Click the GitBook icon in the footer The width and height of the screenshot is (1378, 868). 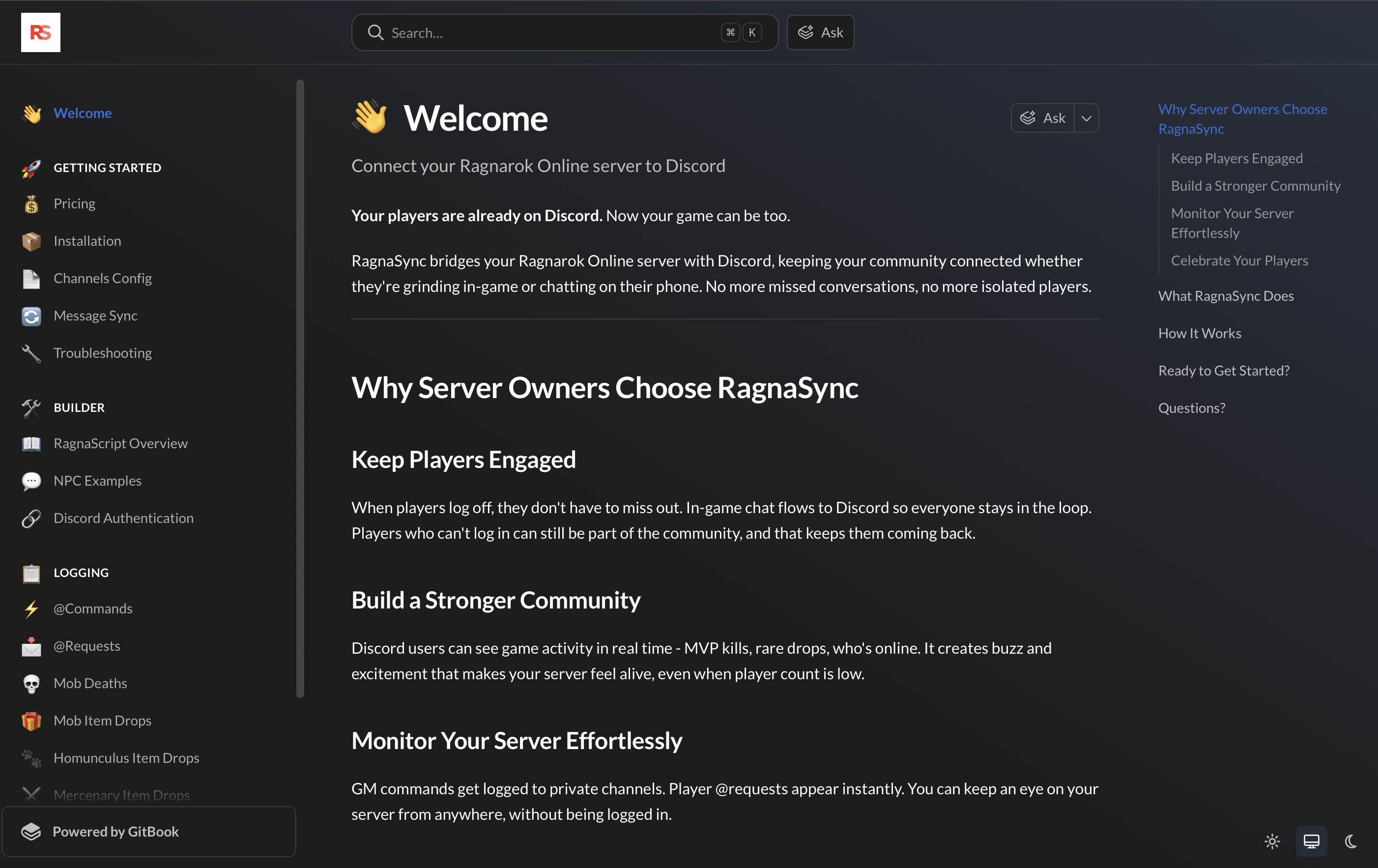(x=31, y=831)
